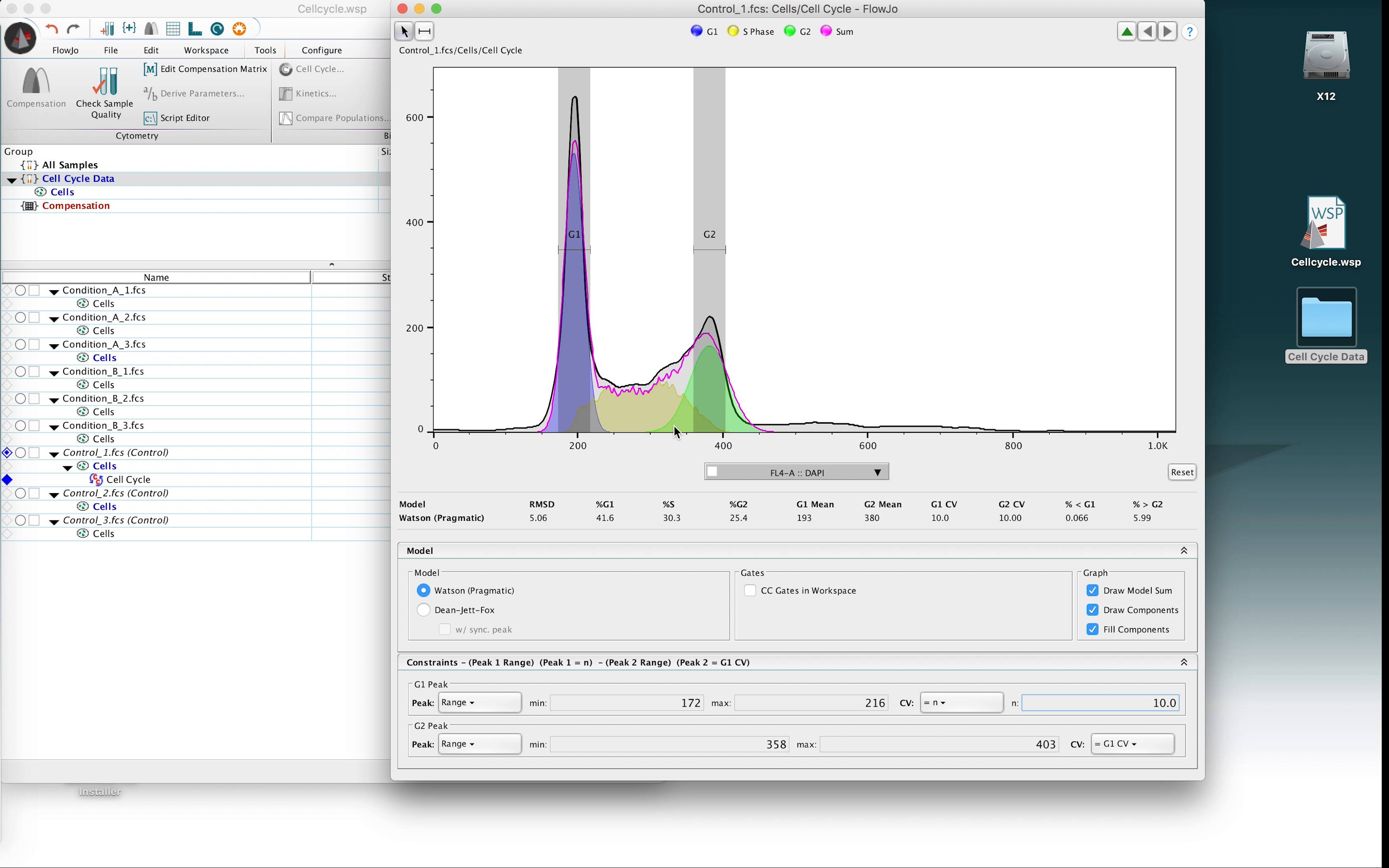Viewport: 1389px width, 868px height.
Task: Enable CC Gates in Workspace checkbox
Action: [749, 590]
